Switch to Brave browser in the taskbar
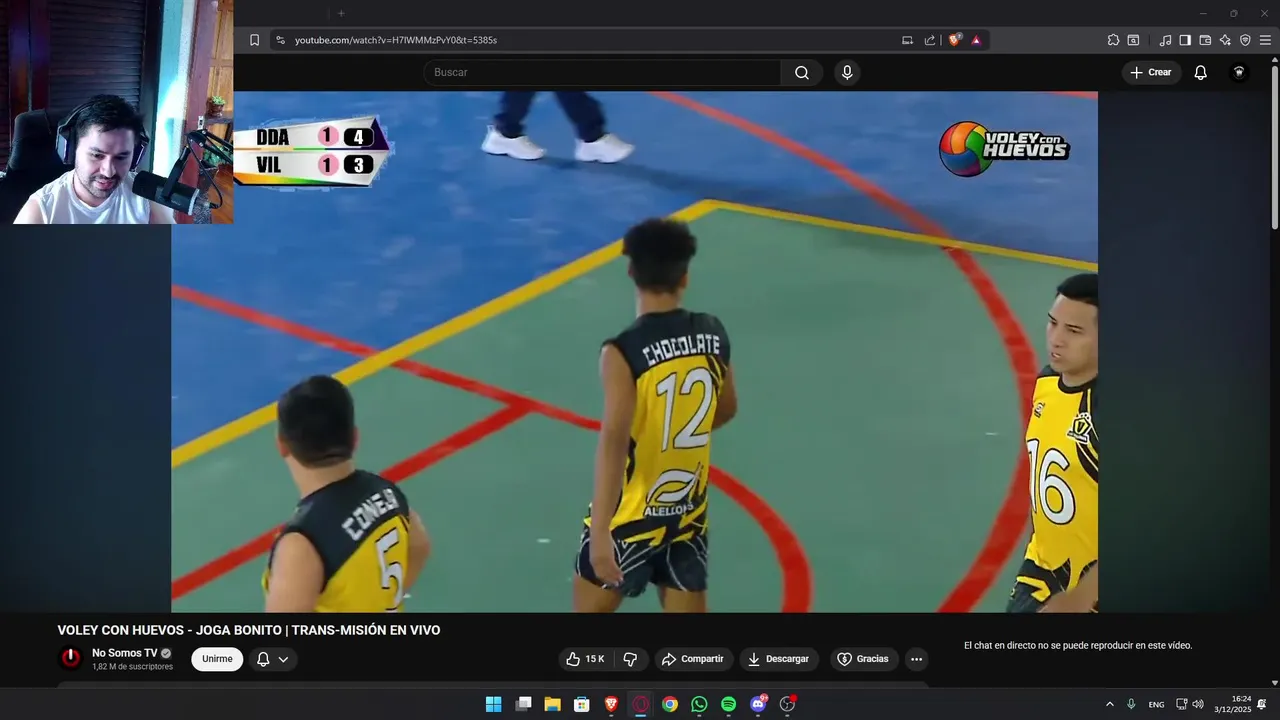1280x720 pixels. (611, 704)
